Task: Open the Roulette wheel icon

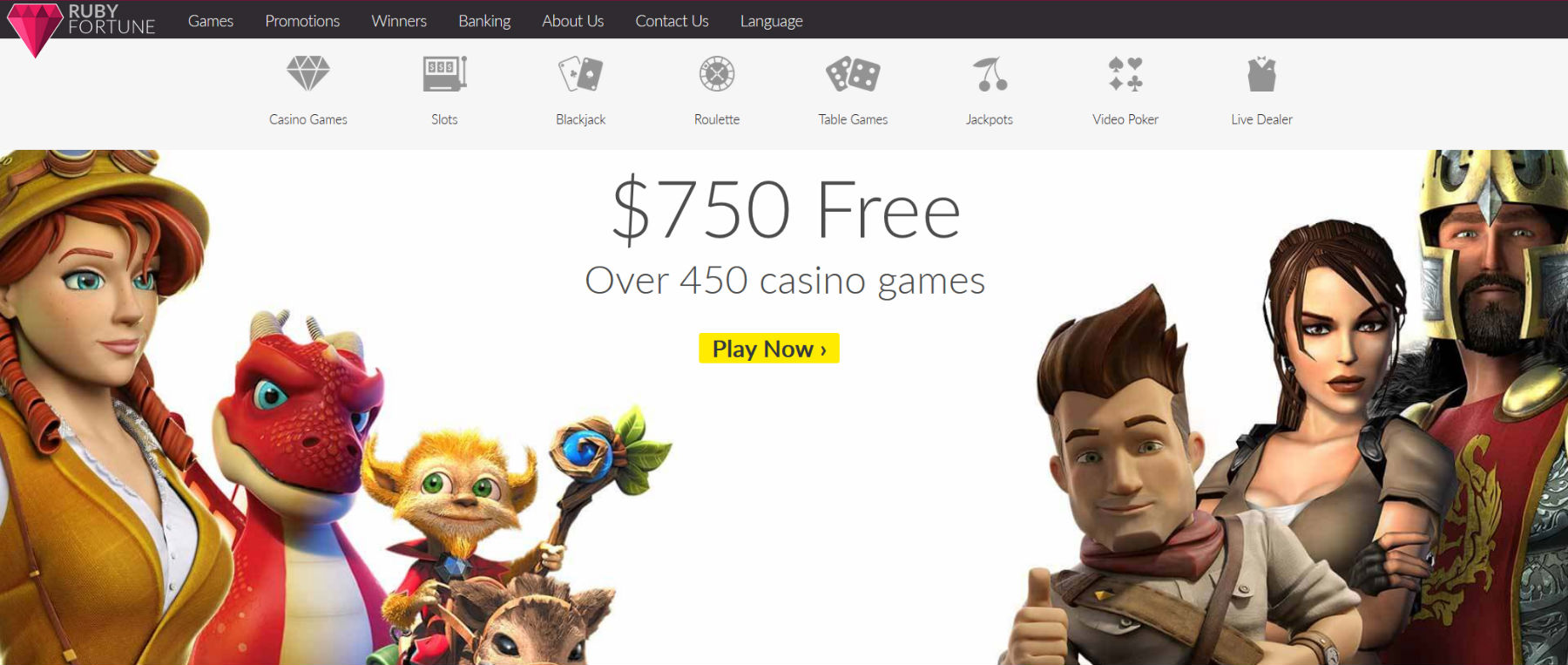Action: [x=717, y=73]
